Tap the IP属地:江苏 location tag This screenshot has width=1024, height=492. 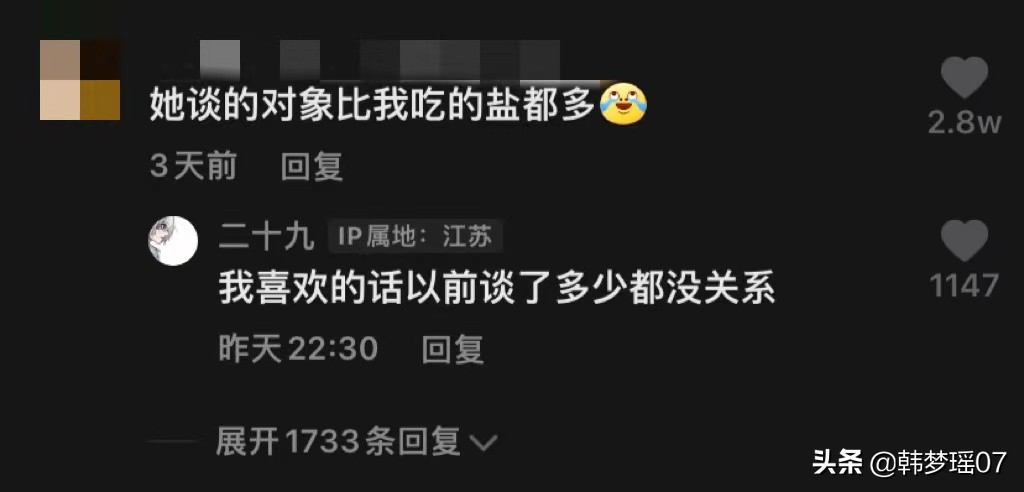tap(415, 238)
